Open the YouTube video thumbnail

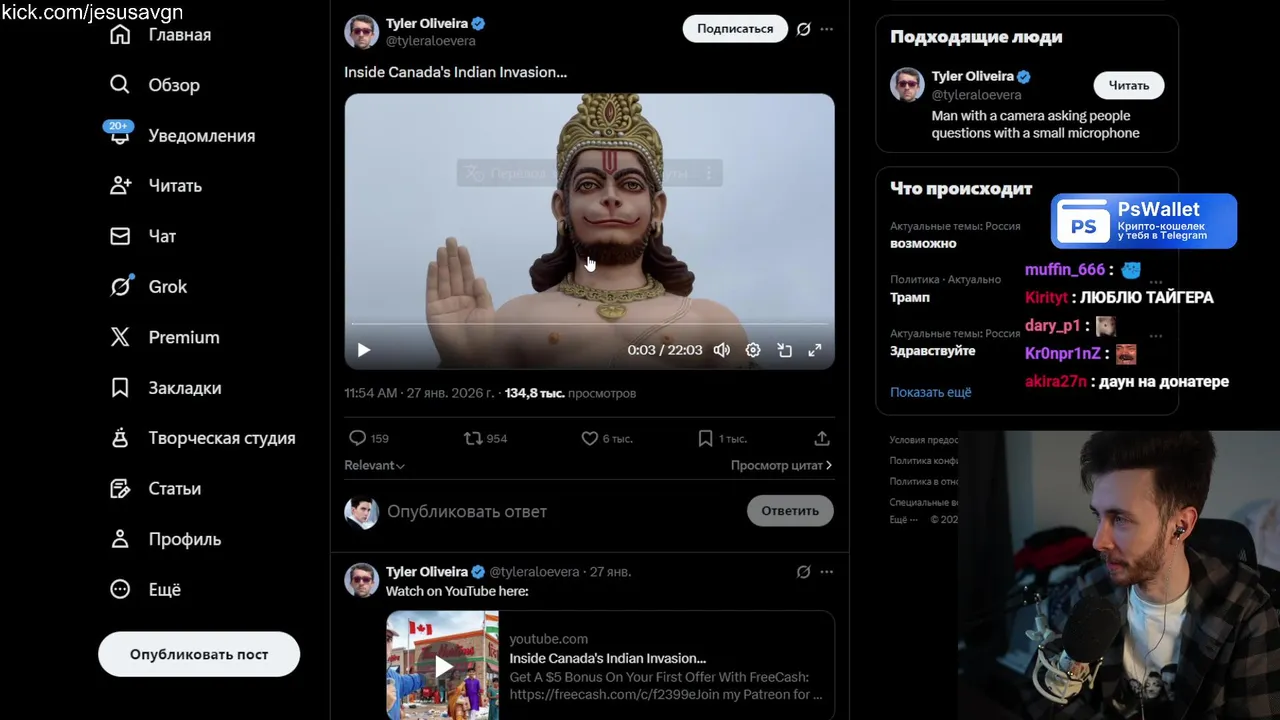tap(443, 666)
